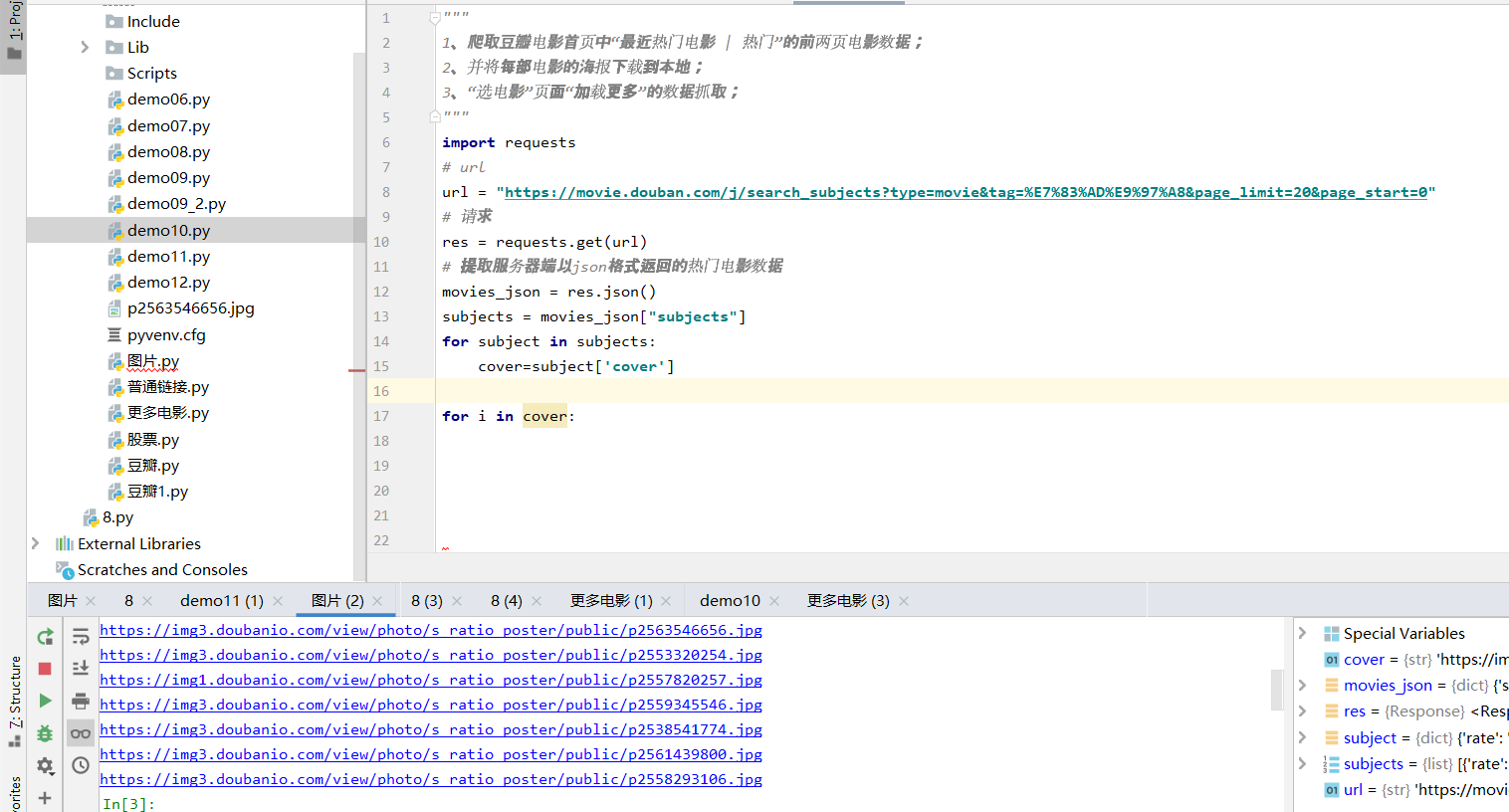
Task: Open poster link p2559345546.jpg in console
Action: pyautogui.click(x=431, y=705)
